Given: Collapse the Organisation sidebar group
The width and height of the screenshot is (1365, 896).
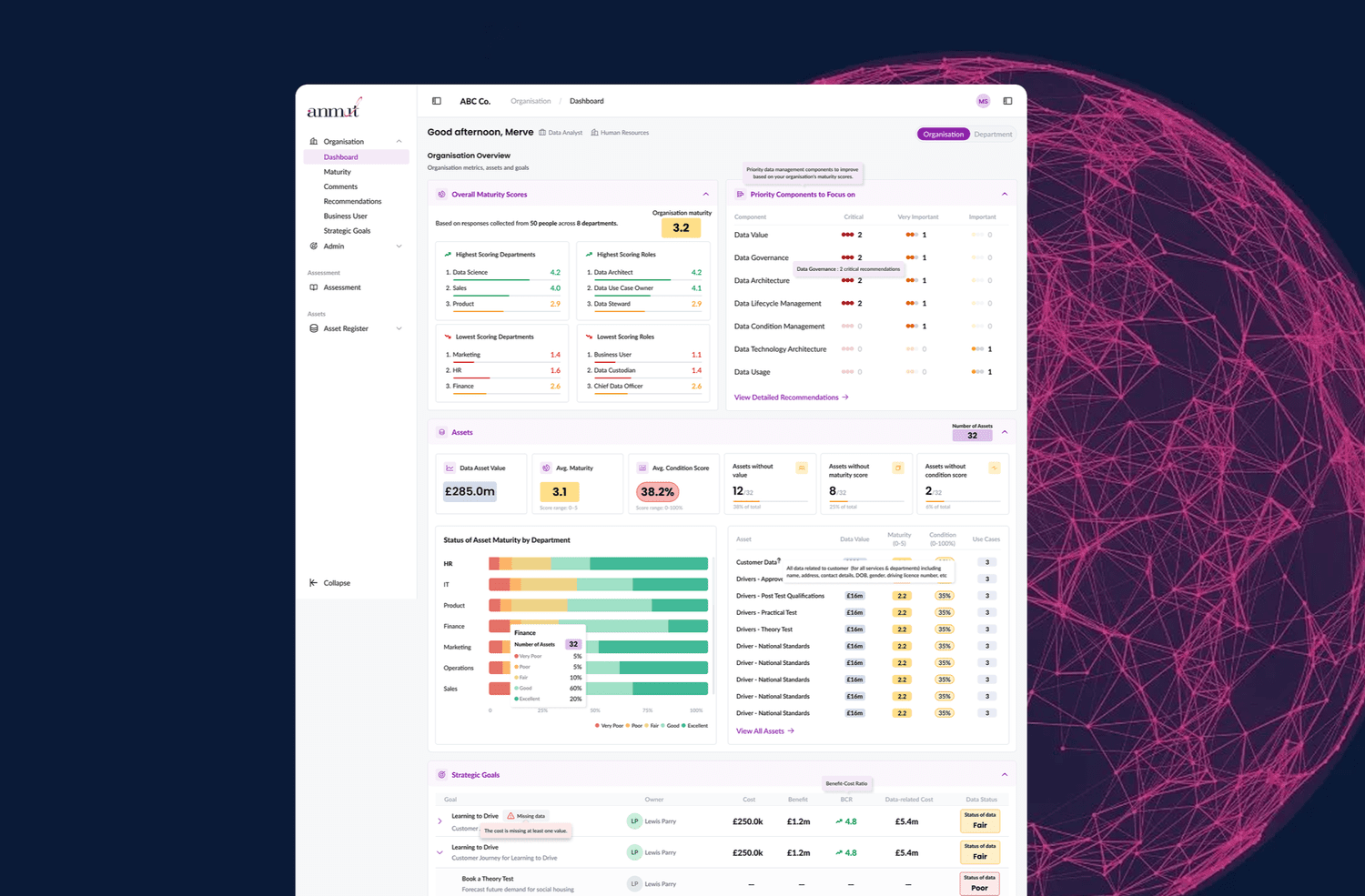Looking at the screenshot, I should point(399,141).
